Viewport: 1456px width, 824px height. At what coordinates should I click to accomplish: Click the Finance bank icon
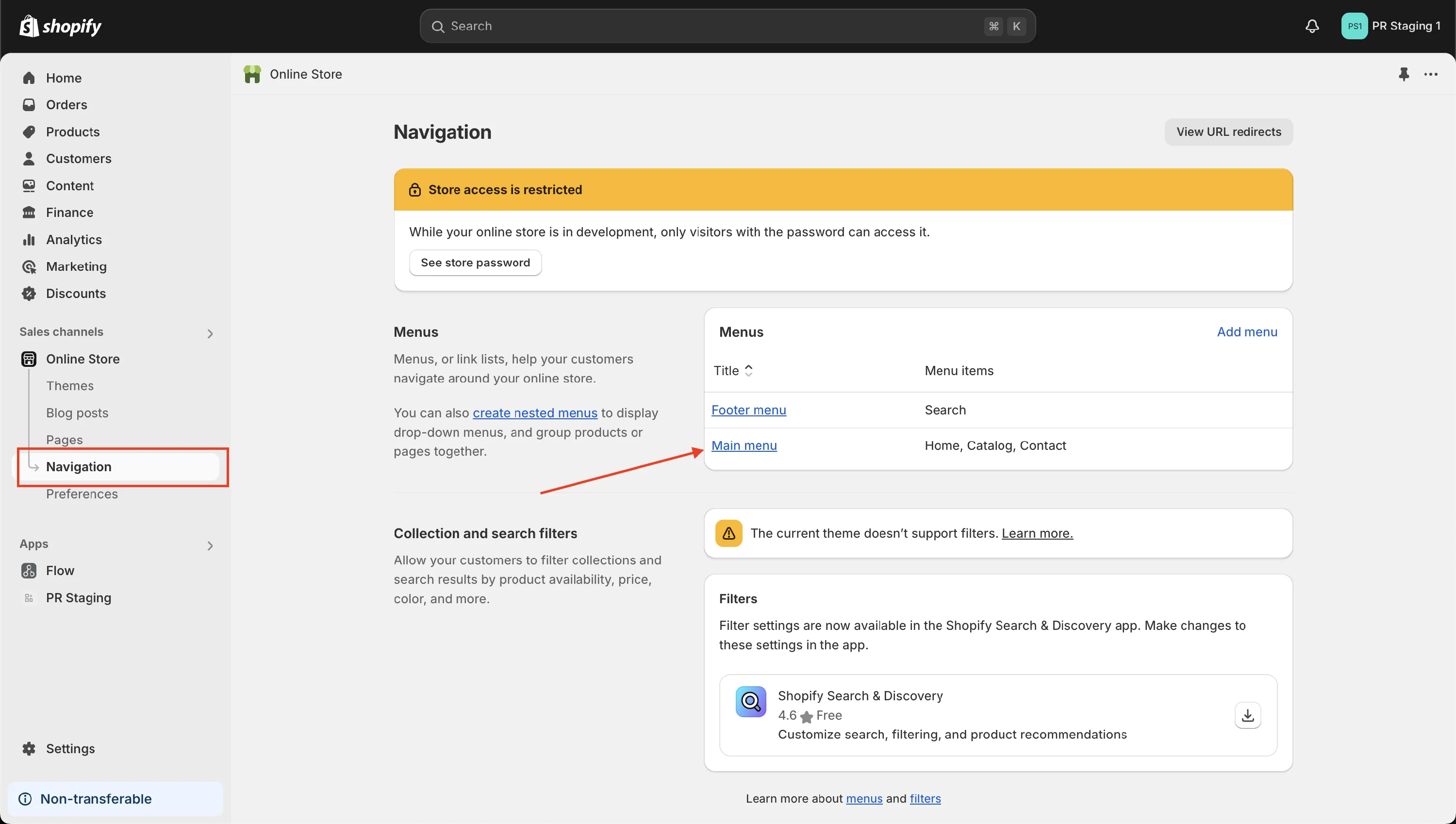tap(29, 212)
